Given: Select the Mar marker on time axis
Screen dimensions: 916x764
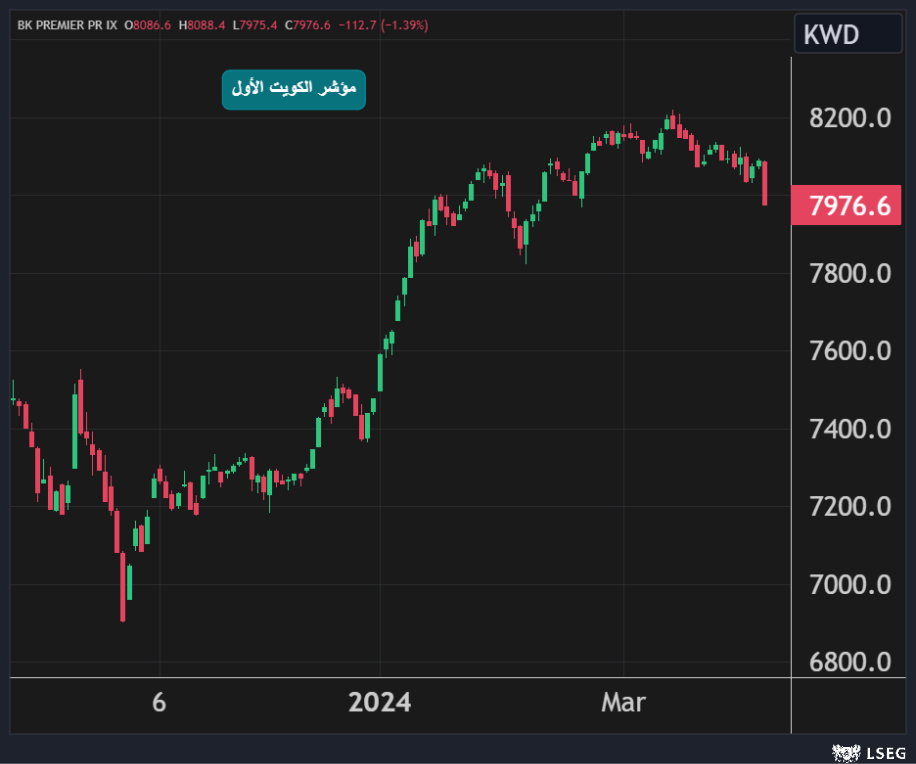Looking at the screenshot, I should (623, 703).
